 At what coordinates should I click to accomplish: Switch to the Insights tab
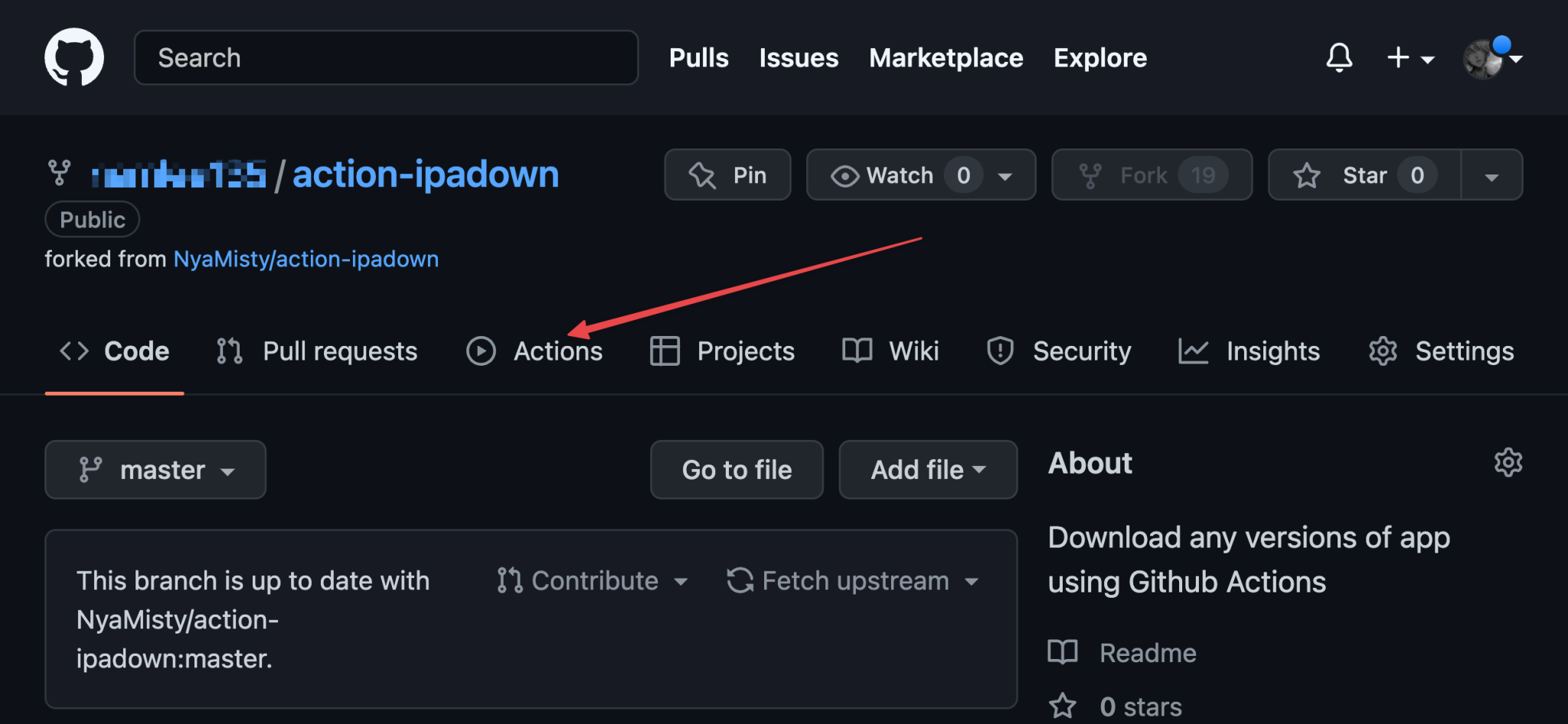coord(1249,351)
